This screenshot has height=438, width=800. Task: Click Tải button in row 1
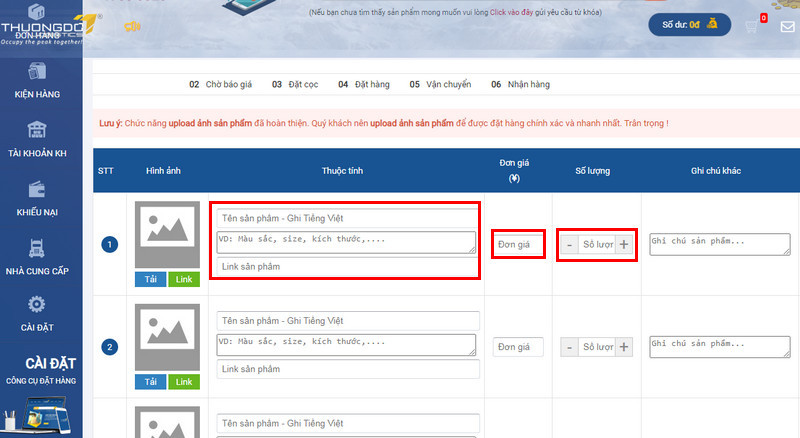(151, 279)
